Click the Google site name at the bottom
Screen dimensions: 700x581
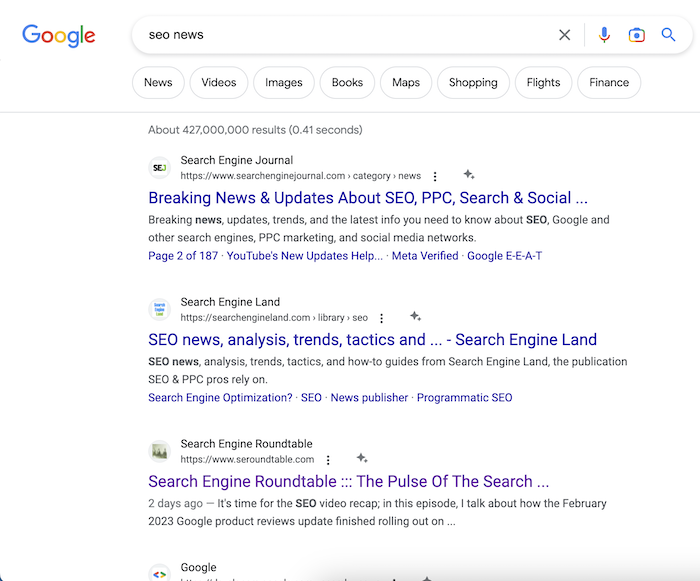tap(198, 568)
